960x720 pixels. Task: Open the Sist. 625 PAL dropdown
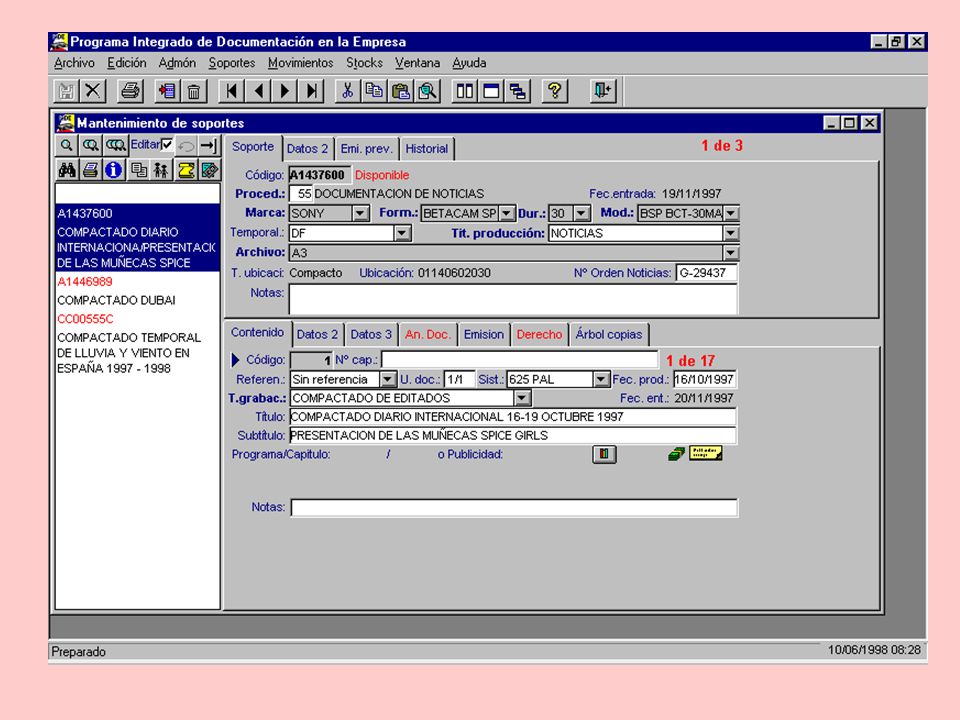point(601,380)
